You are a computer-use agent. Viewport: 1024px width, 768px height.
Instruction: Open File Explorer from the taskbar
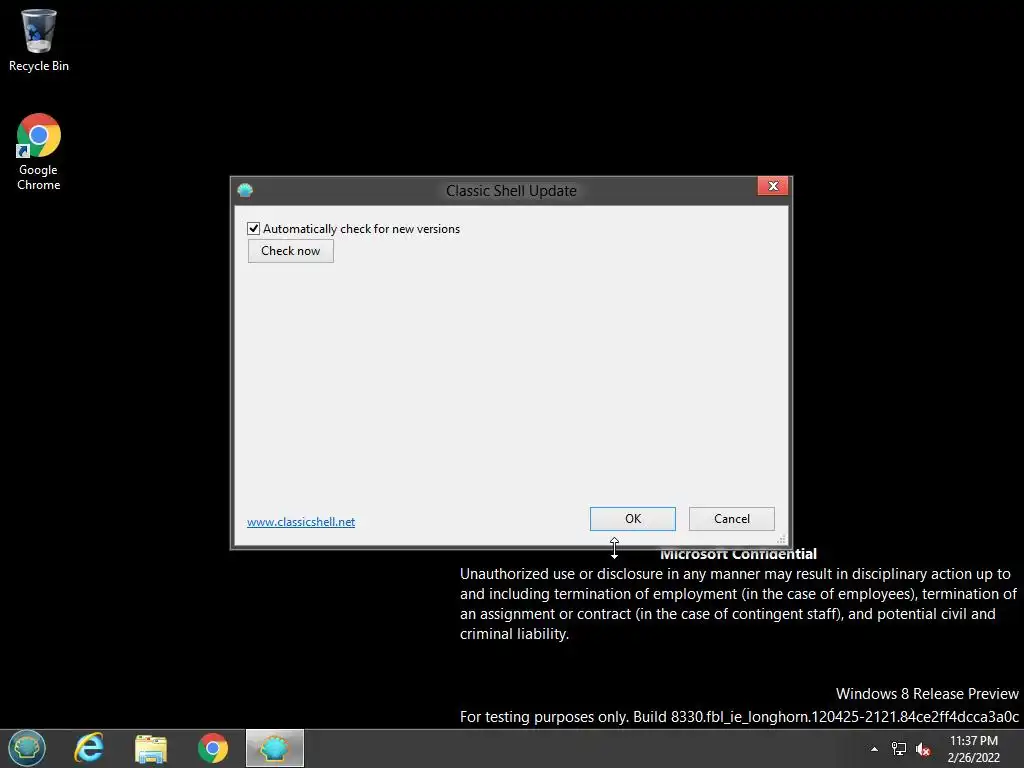151,748
